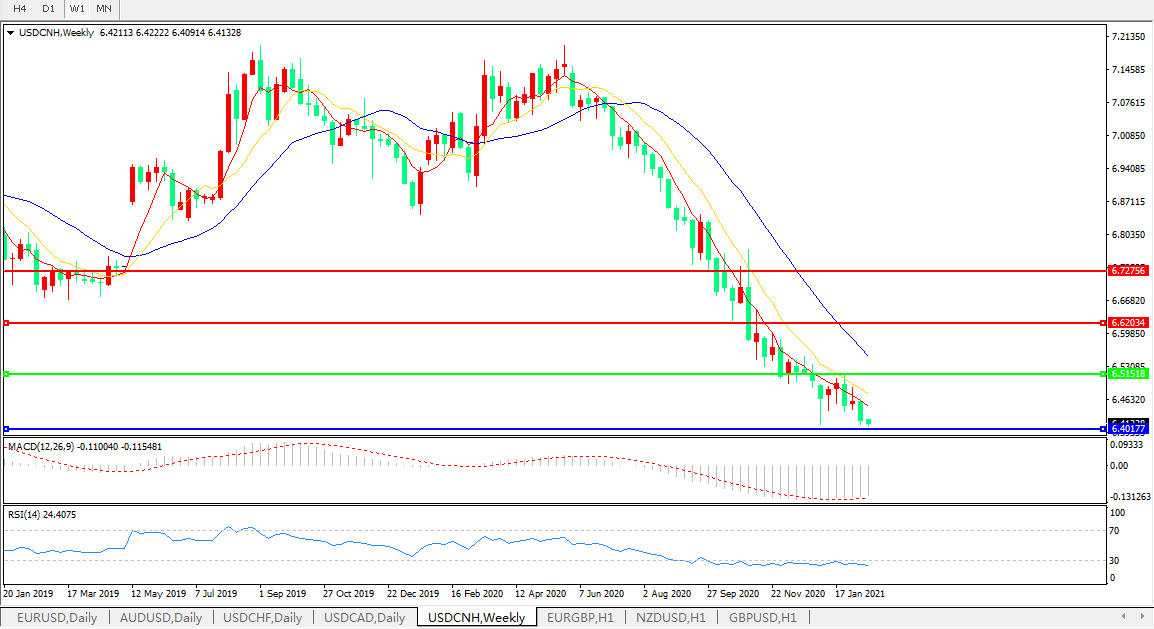Switch to the GBPUSD,H1 tab

tap(763, 617)
